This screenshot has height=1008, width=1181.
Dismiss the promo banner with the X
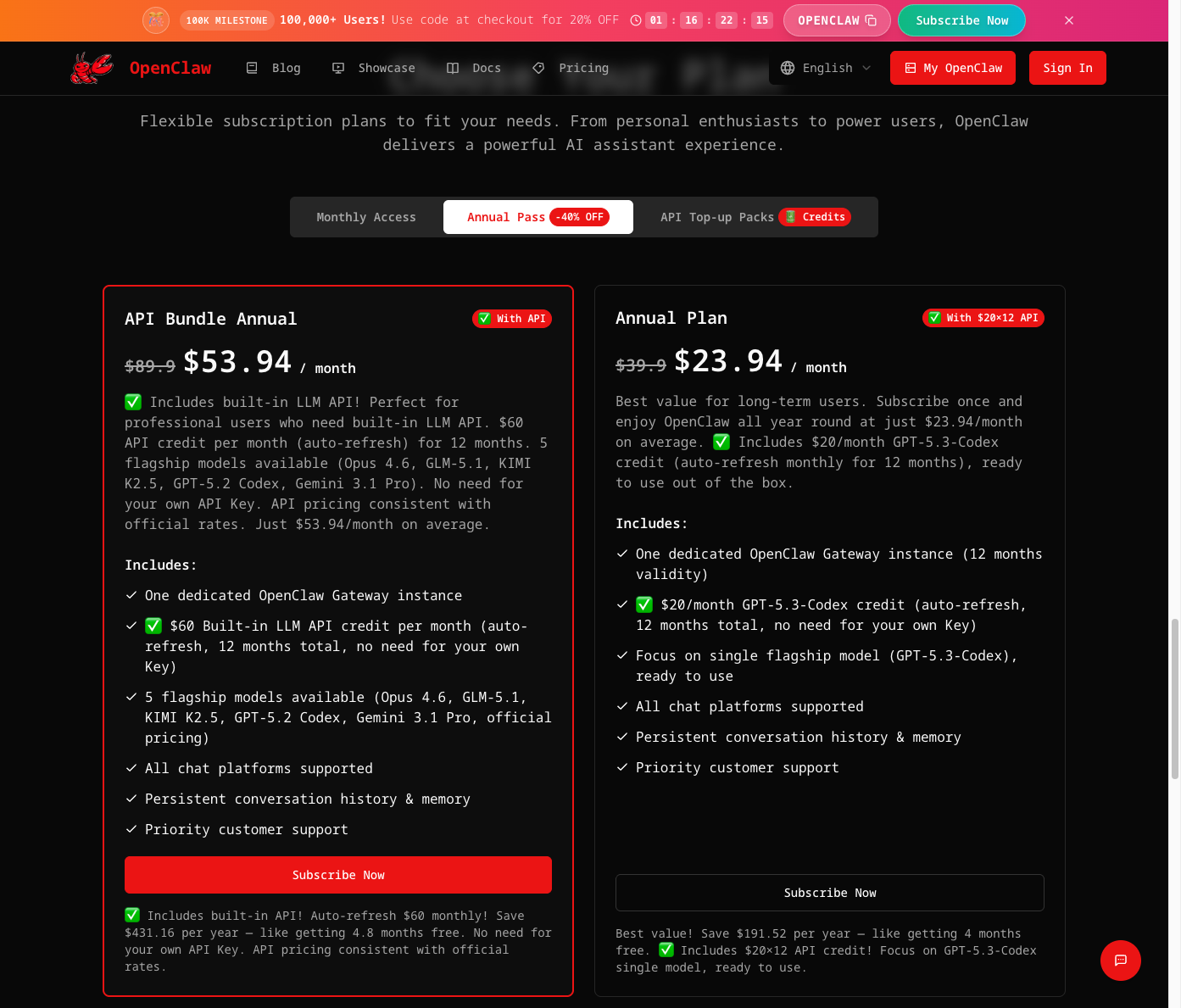pyautogui.click(x=1069, y=20)
